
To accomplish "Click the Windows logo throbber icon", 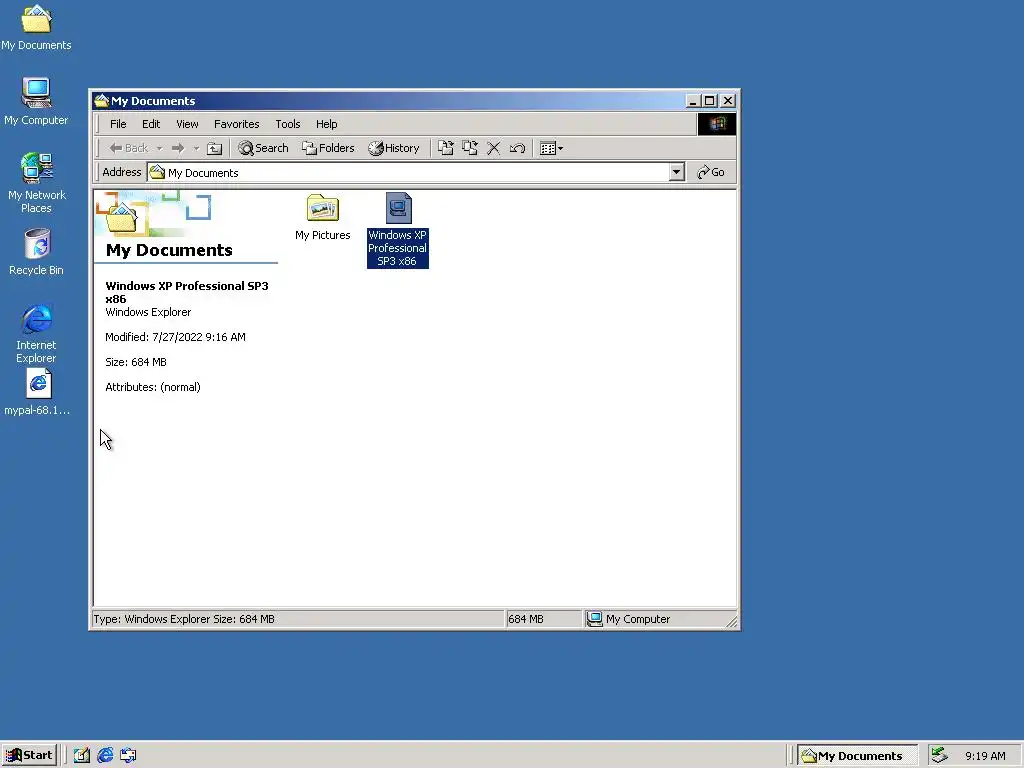I will click(716, 124).
